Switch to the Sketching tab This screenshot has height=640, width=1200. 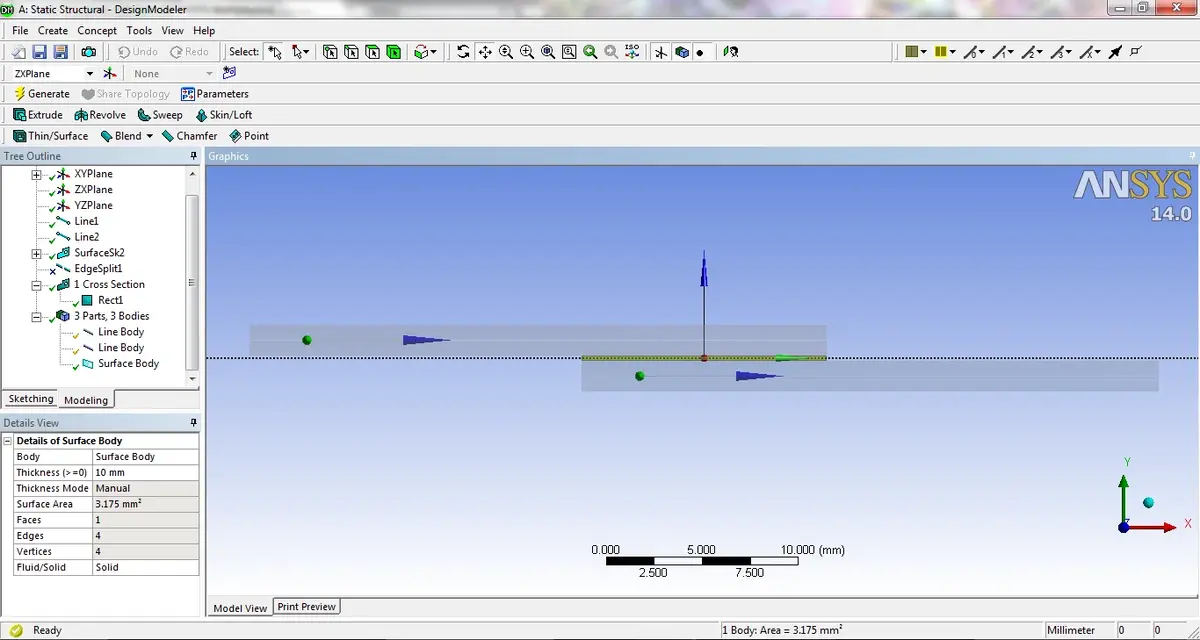[x=30, y=399]
